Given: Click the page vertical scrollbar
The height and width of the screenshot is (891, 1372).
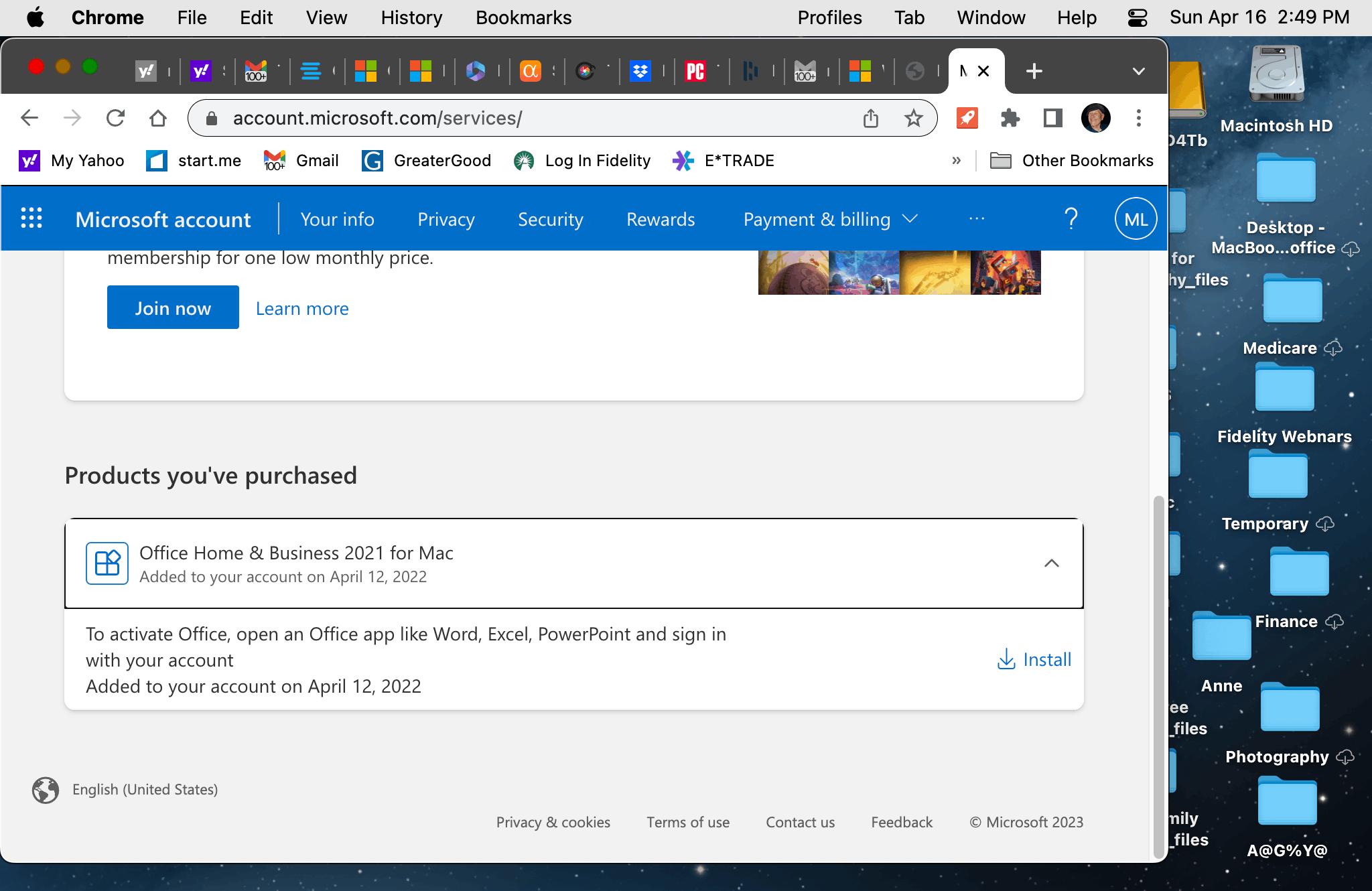Looking at the screenshot, I should [x=1158, y=677].
